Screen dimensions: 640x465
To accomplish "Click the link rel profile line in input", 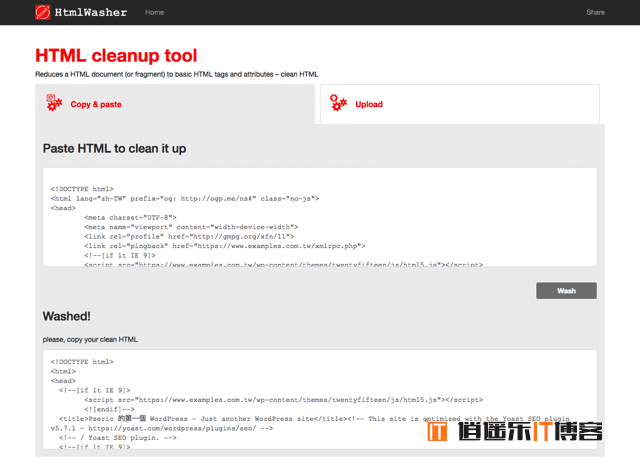I will (x=189, y=237).
